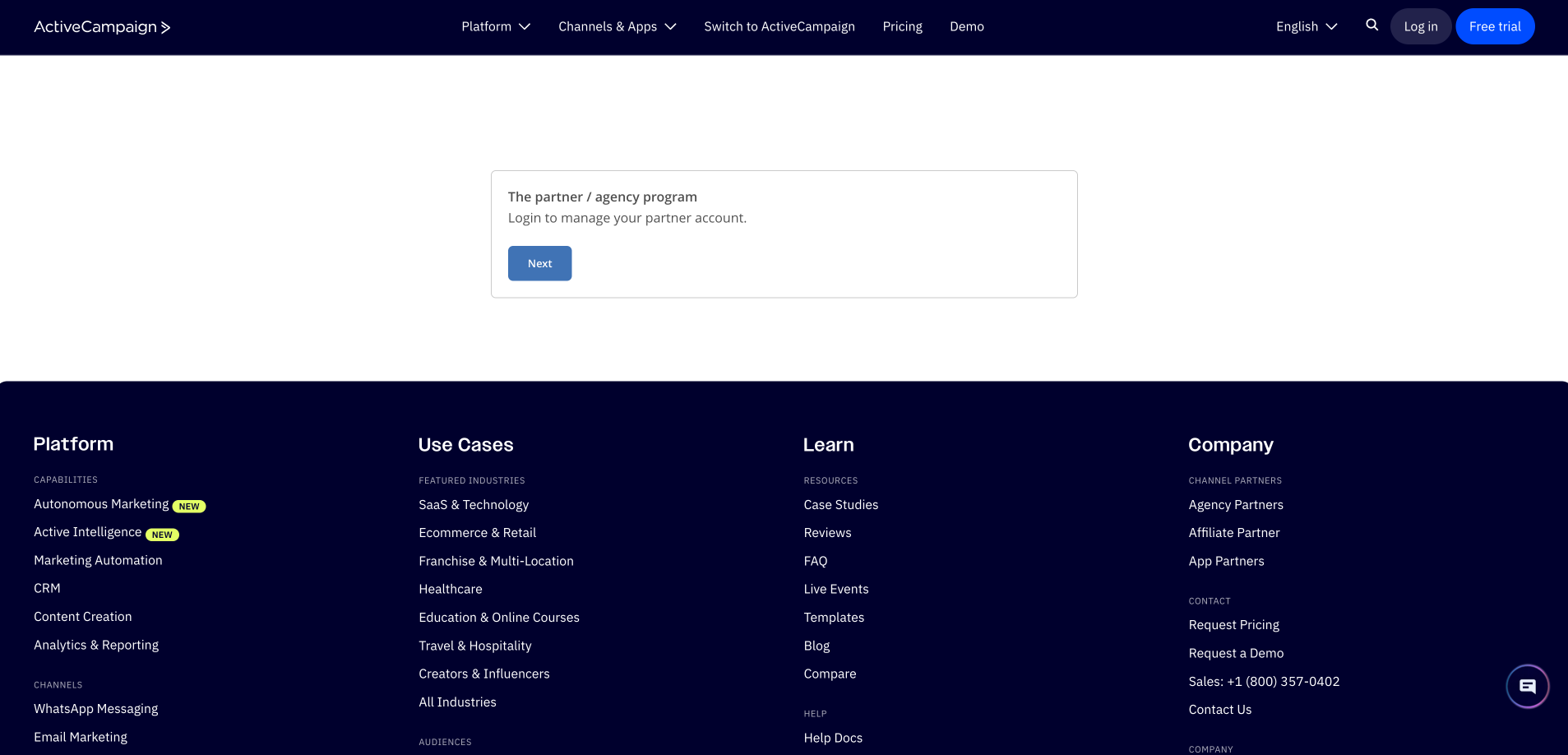Viewport: 1568px width, 755px height.
Task: Start a Free trial
Action: [1495, 26]
